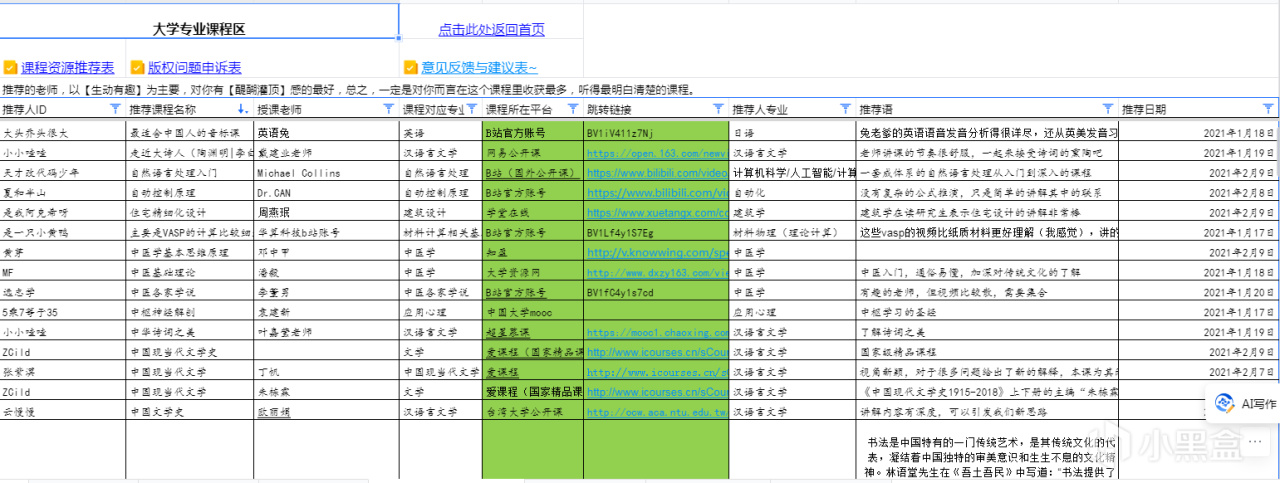Viewport: 1280px width, 483px height.
Task: Select the 最适合中国人的音标课 course cell
Action: click(190, 133)
